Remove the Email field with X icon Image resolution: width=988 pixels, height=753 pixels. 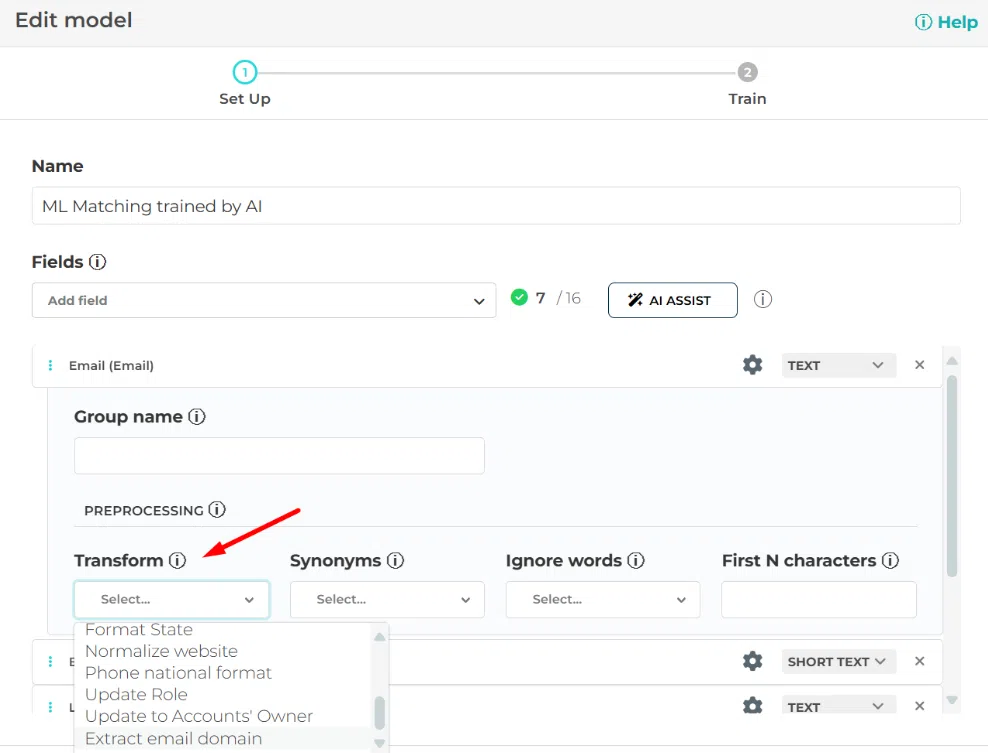[919, 365]
